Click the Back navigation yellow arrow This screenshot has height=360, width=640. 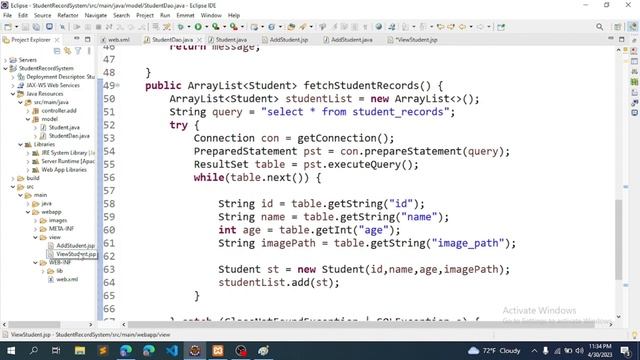pyautogui.click(x=462, y=27)
